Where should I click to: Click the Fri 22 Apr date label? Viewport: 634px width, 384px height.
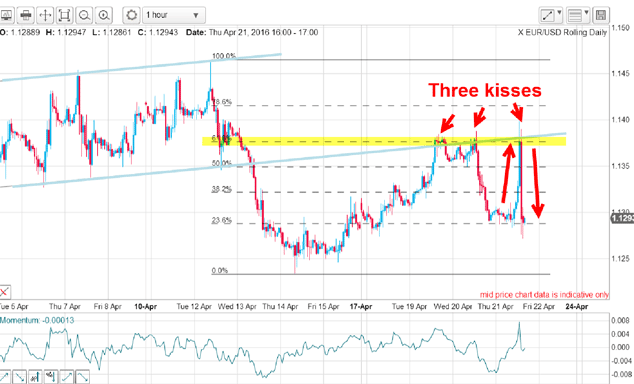pos(539,306)
